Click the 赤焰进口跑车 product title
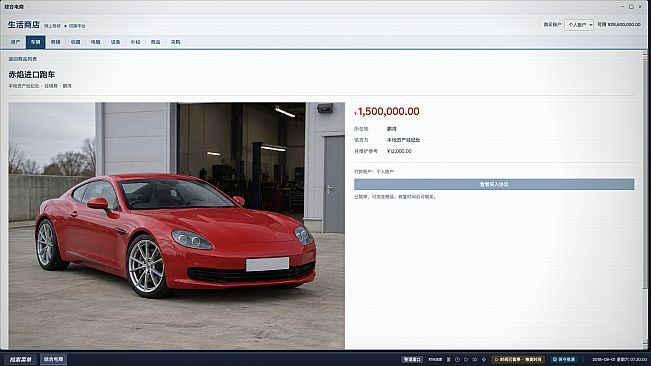This screenshot has height=366, width=651. (x=32, y=75)
